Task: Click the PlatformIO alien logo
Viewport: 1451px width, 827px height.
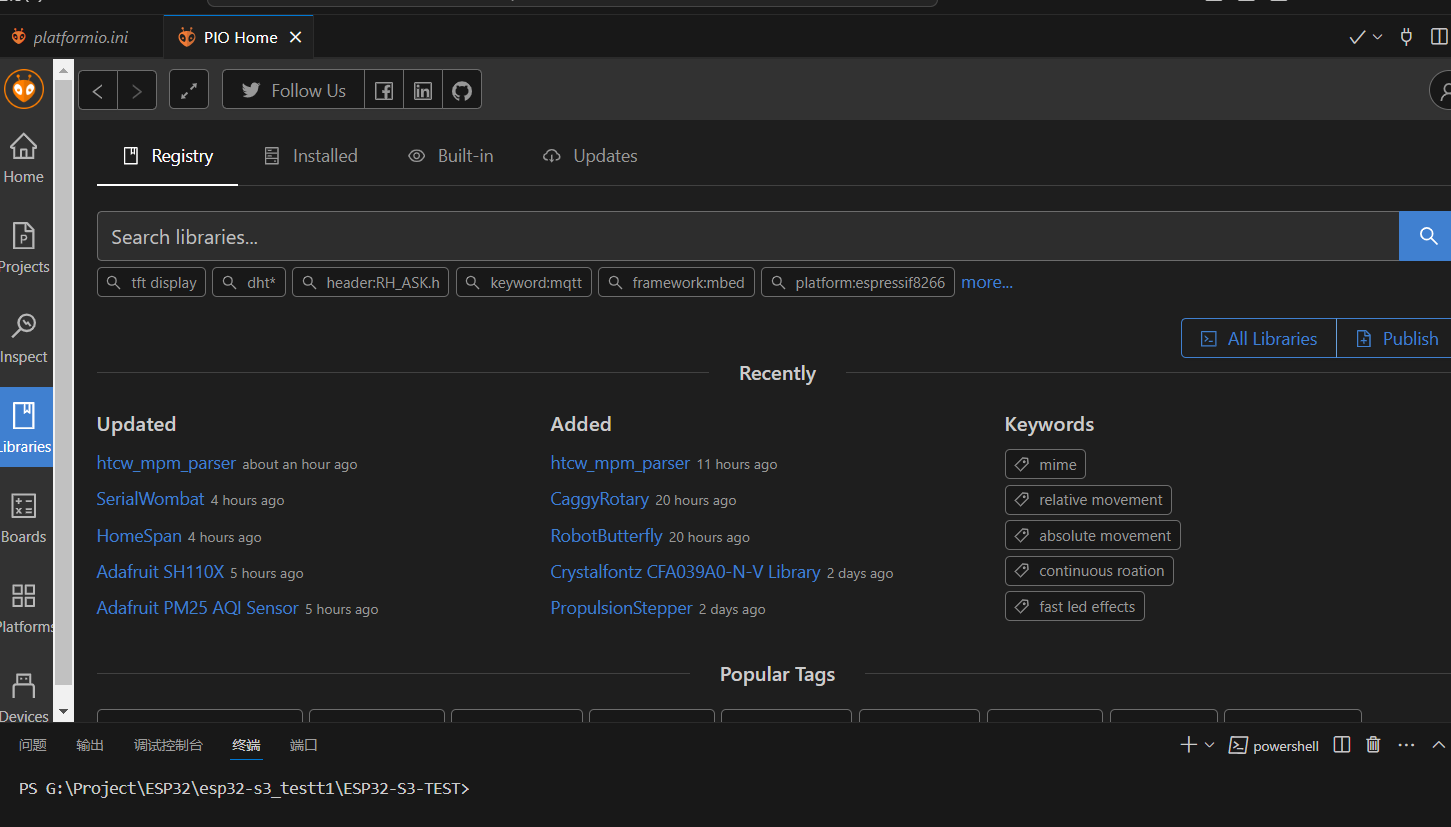Action: 24,89
